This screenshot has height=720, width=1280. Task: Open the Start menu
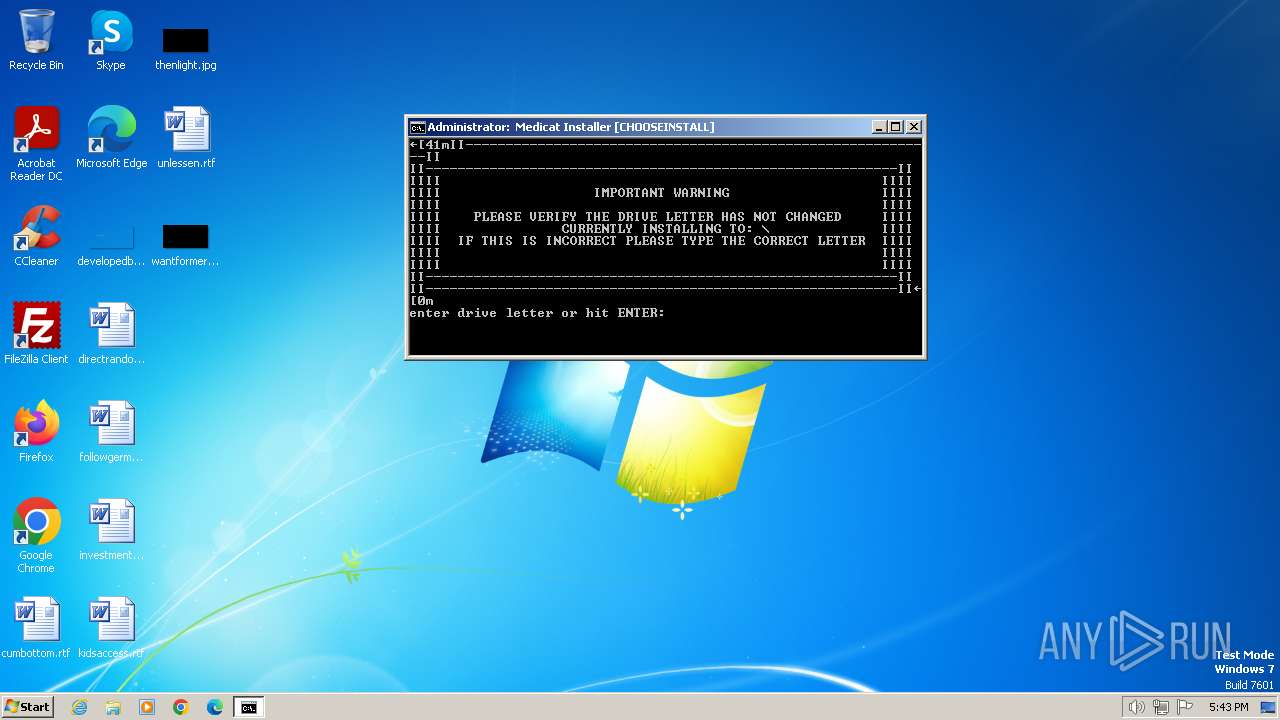[x=27, y=707]
